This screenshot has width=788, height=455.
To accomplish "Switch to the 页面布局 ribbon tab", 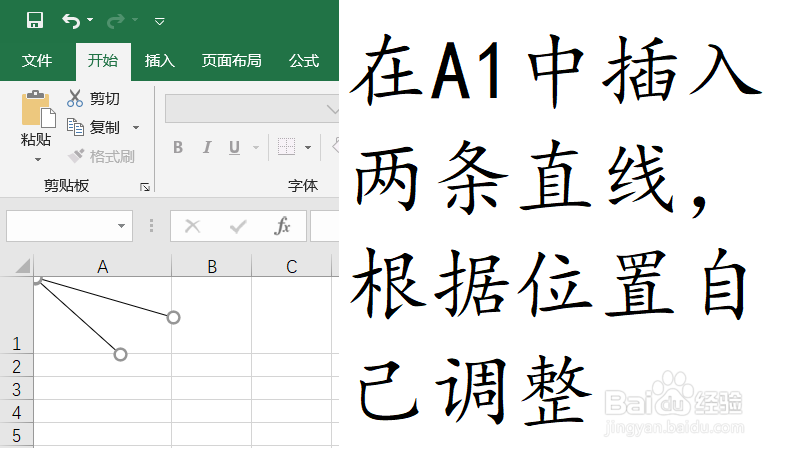I will click(x=232, y=61).
